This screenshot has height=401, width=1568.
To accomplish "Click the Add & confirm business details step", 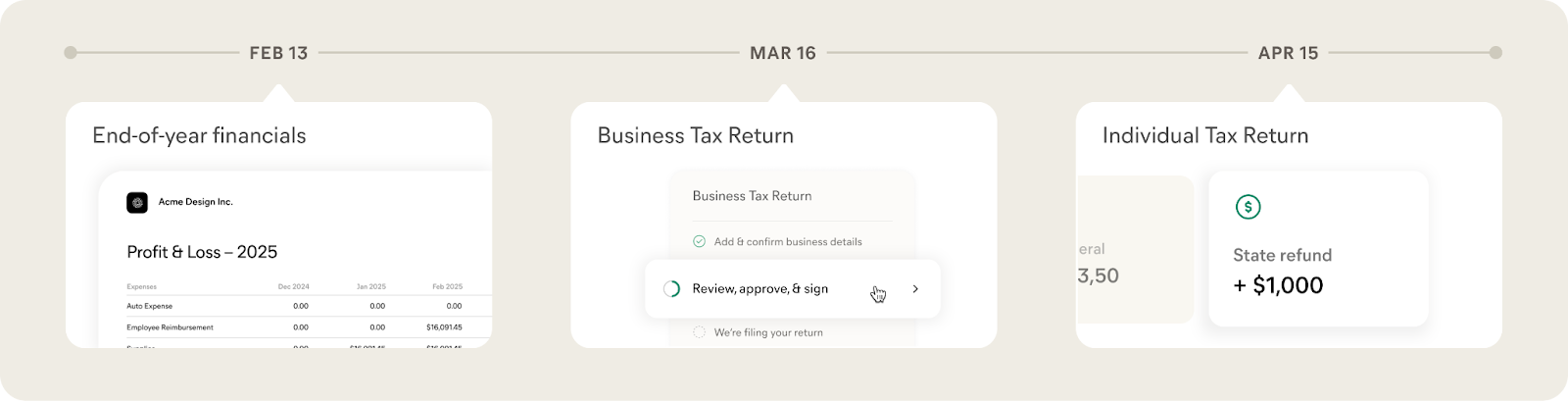I will (x=788, y=241).
